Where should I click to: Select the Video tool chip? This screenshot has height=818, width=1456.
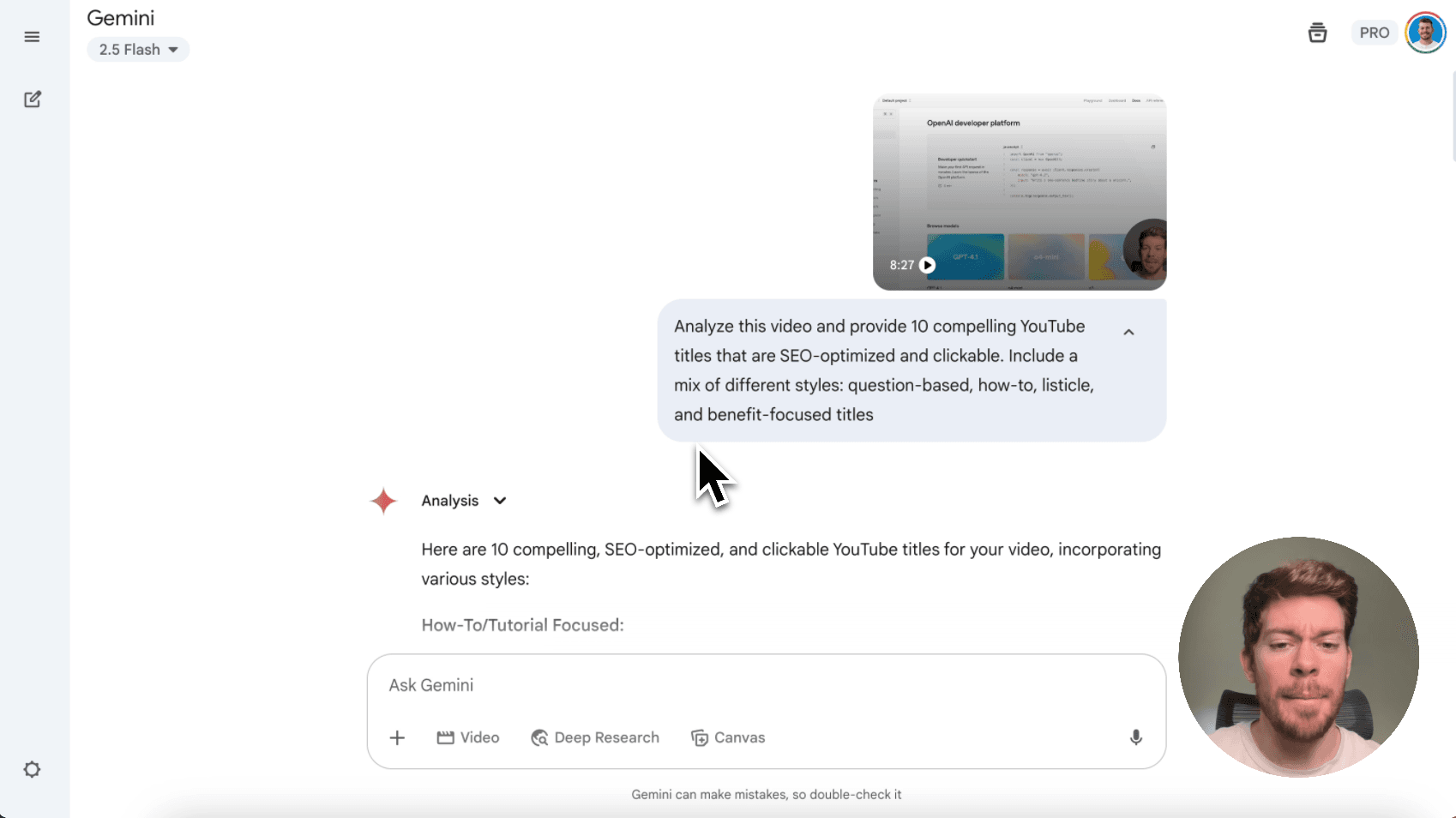(x=468, y=737)
